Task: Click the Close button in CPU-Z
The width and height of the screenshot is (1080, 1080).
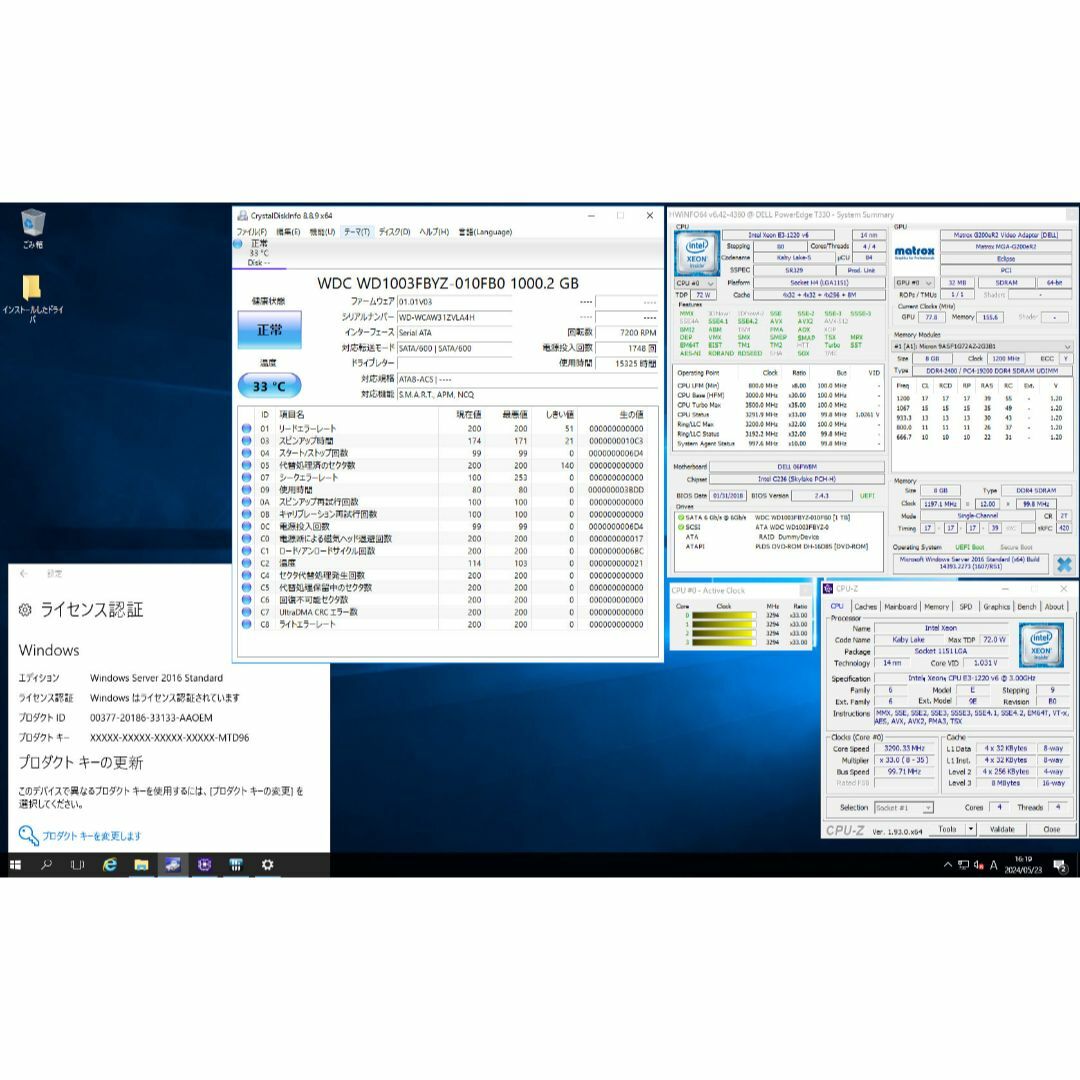Action: pyautogui.click(x=1051, y=829)
